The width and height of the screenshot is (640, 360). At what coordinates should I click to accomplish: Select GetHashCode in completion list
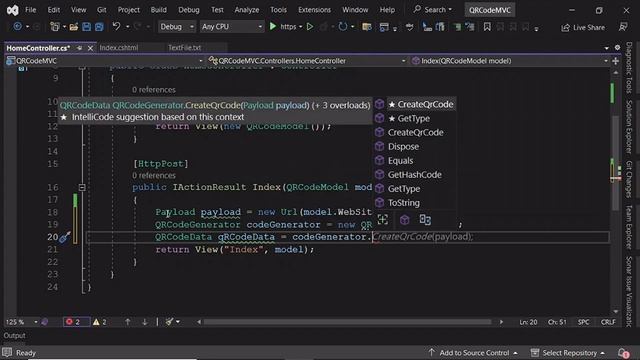(414, 174)
